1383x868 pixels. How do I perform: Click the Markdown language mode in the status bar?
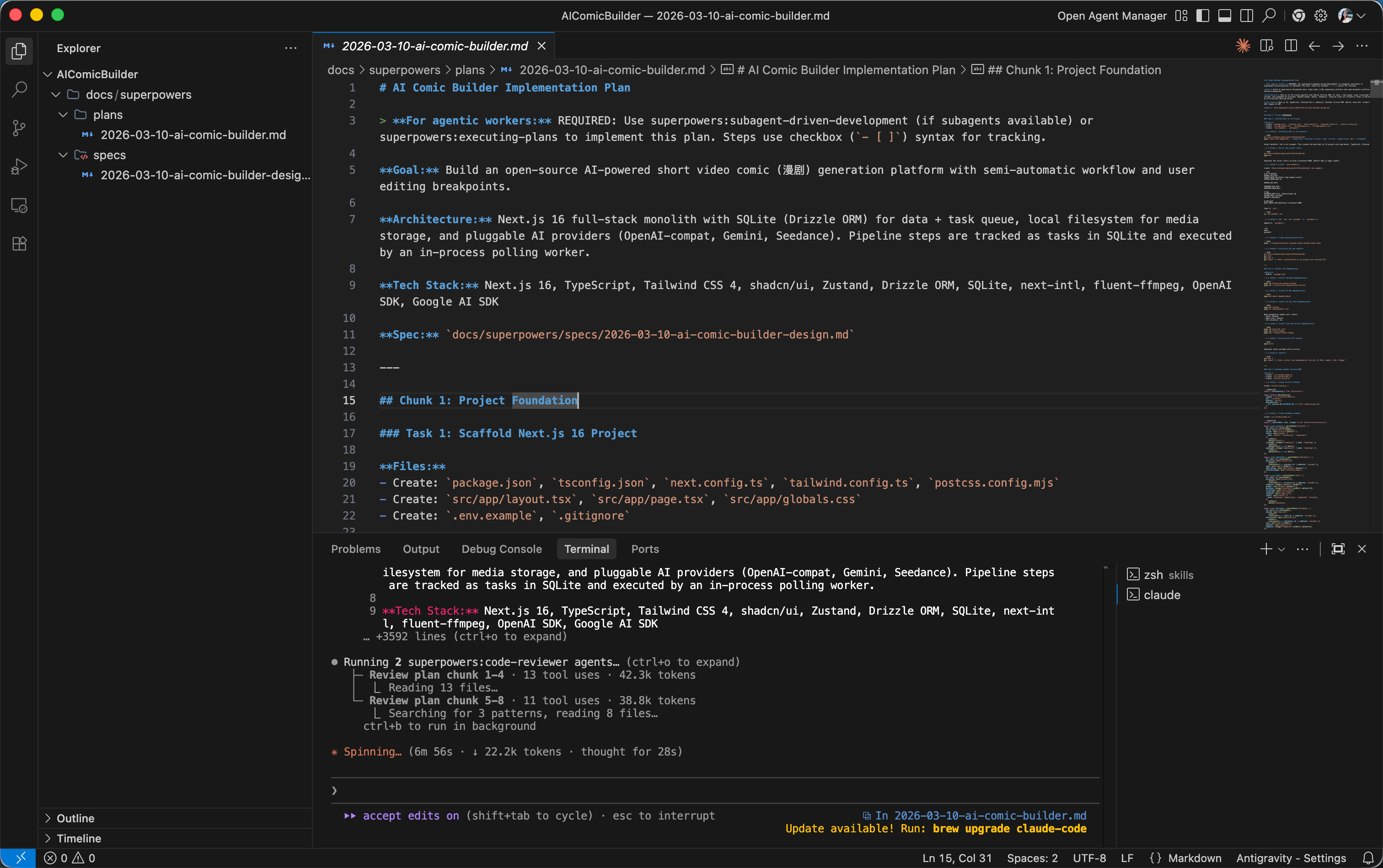pos(1194,857)
